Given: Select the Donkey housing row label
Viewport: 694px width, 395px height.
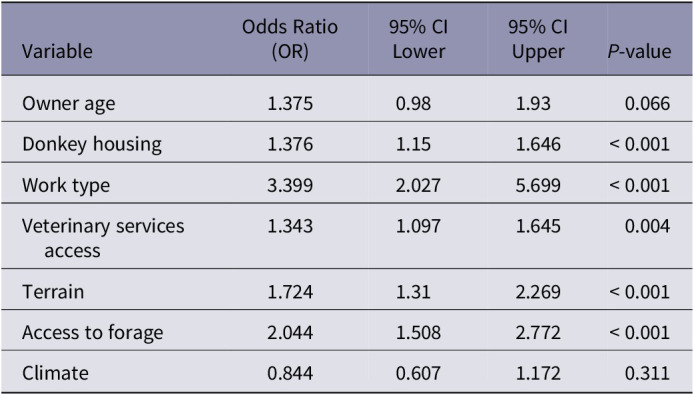Looking at the screenshot, I should 92,144.
